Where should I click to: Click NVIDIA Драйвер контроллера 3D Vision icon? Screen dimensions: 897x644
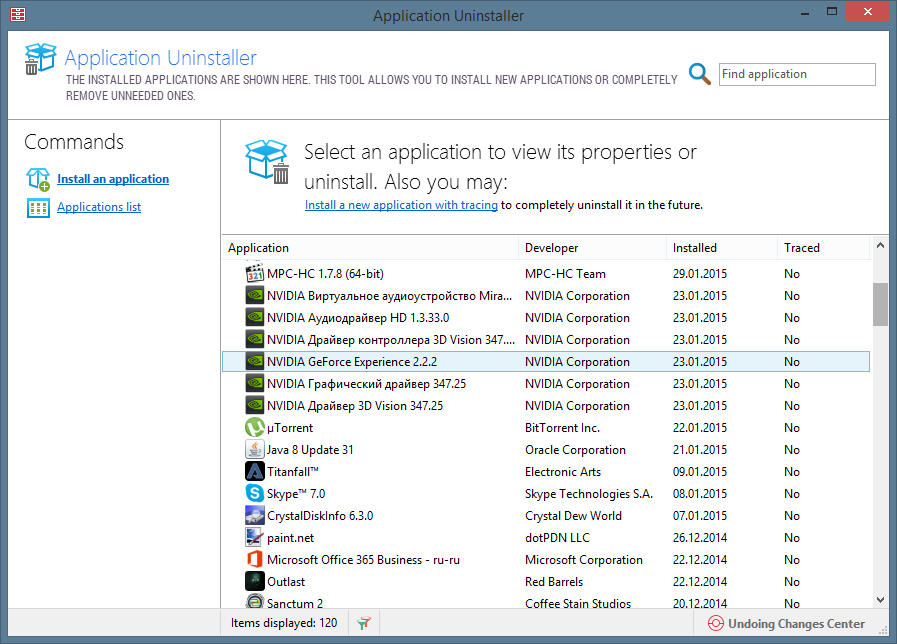click(x=255, y=340)
